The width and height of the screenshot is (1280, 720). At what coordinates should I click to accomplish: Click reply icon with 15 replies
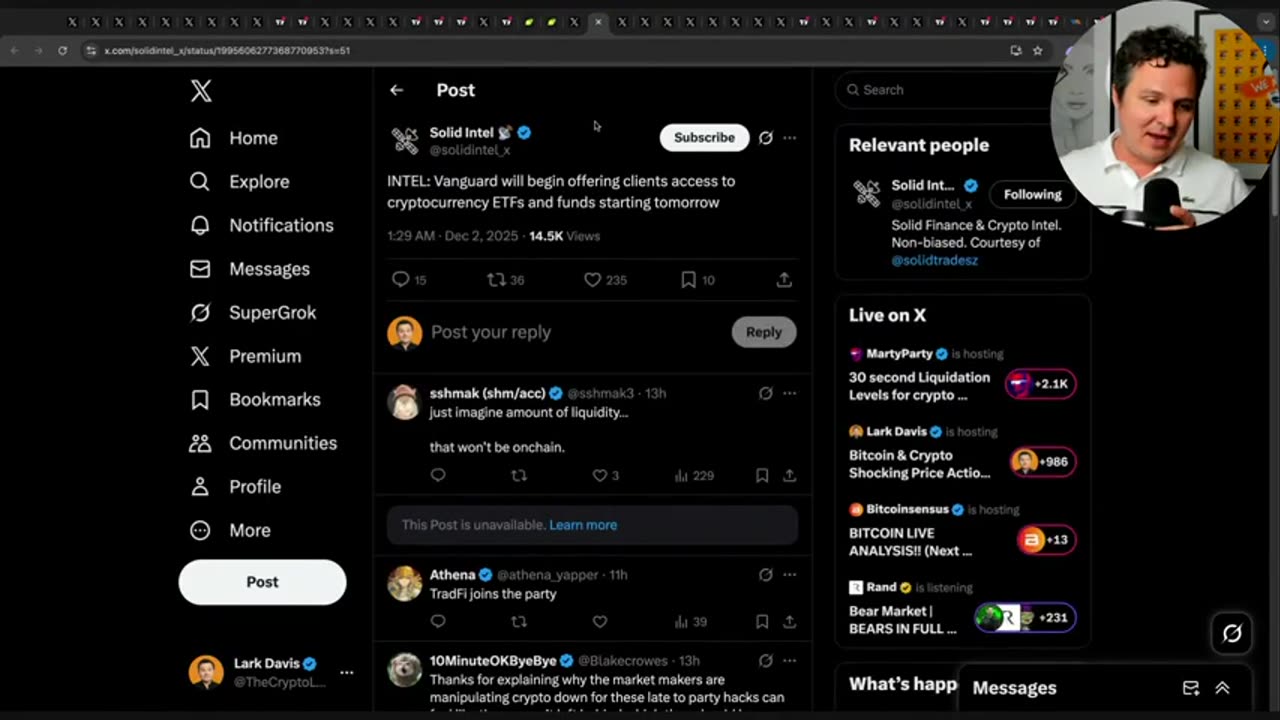(x=409, y=280)
